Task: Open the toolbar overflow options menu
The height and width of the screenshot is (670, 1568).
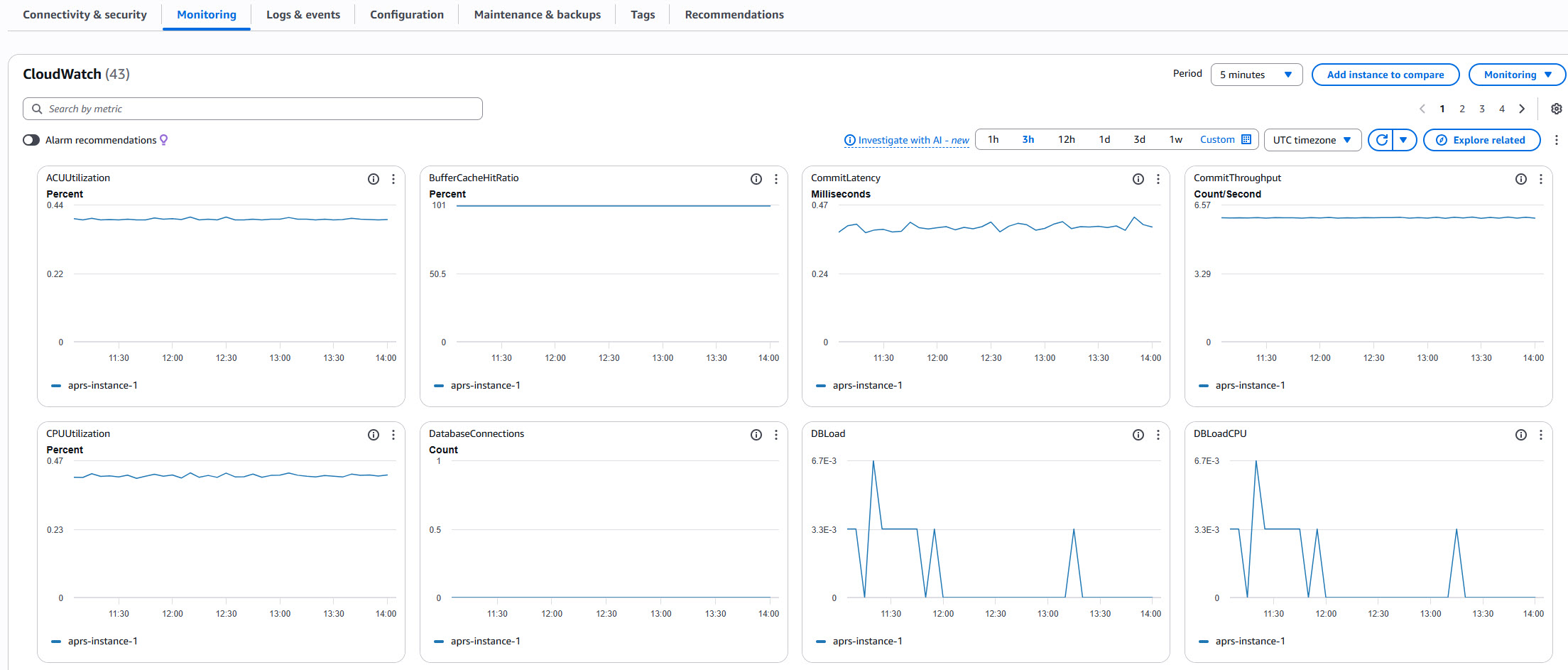Action: 1556,140
